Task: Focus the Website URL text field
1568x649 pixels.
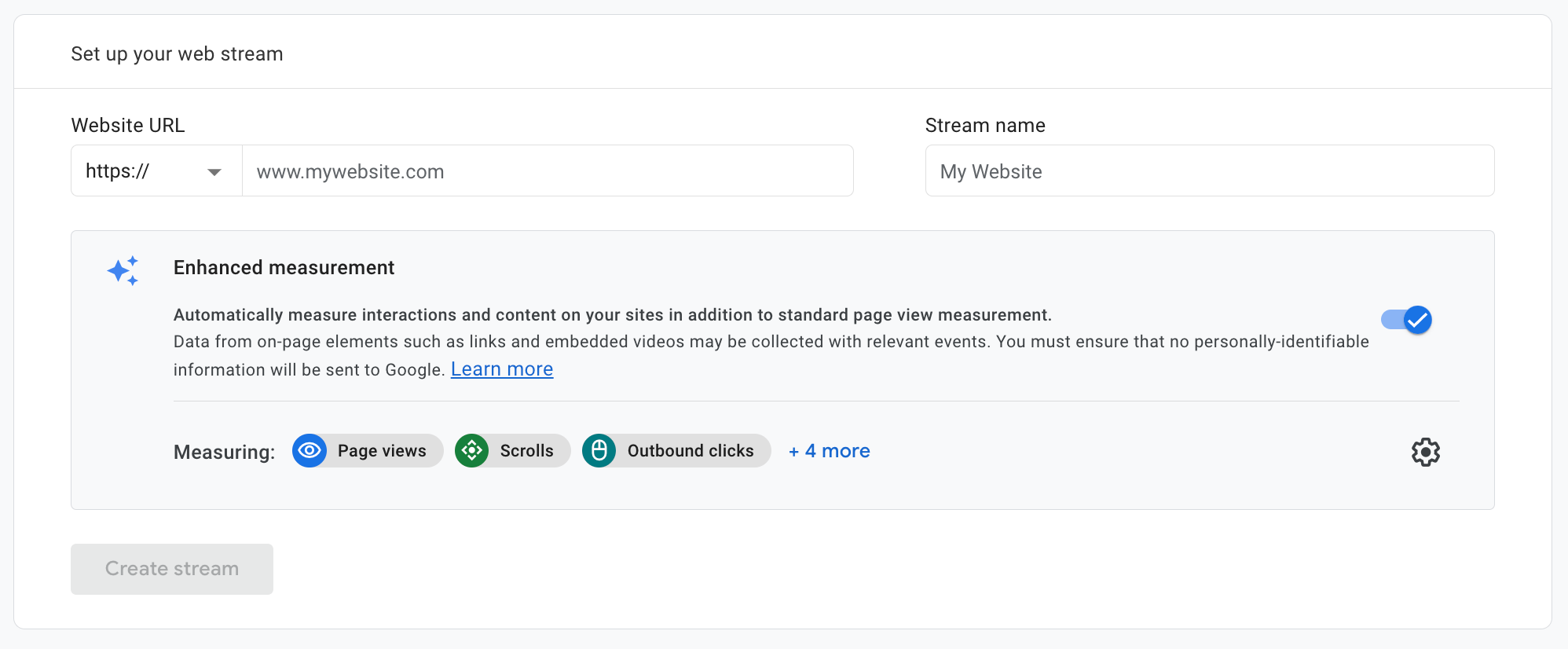Action: pos(547,171)
